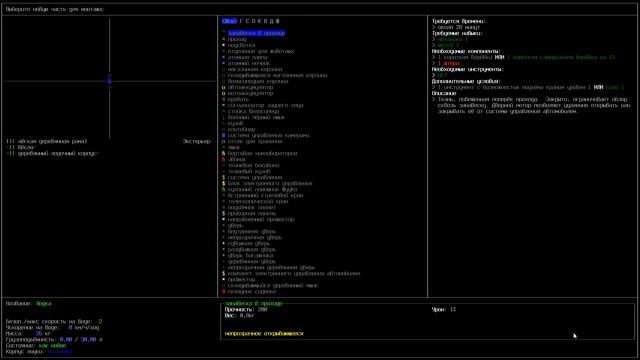Switch to the 'П' category tab
640x360 pixels.
(x=253, y=21)
